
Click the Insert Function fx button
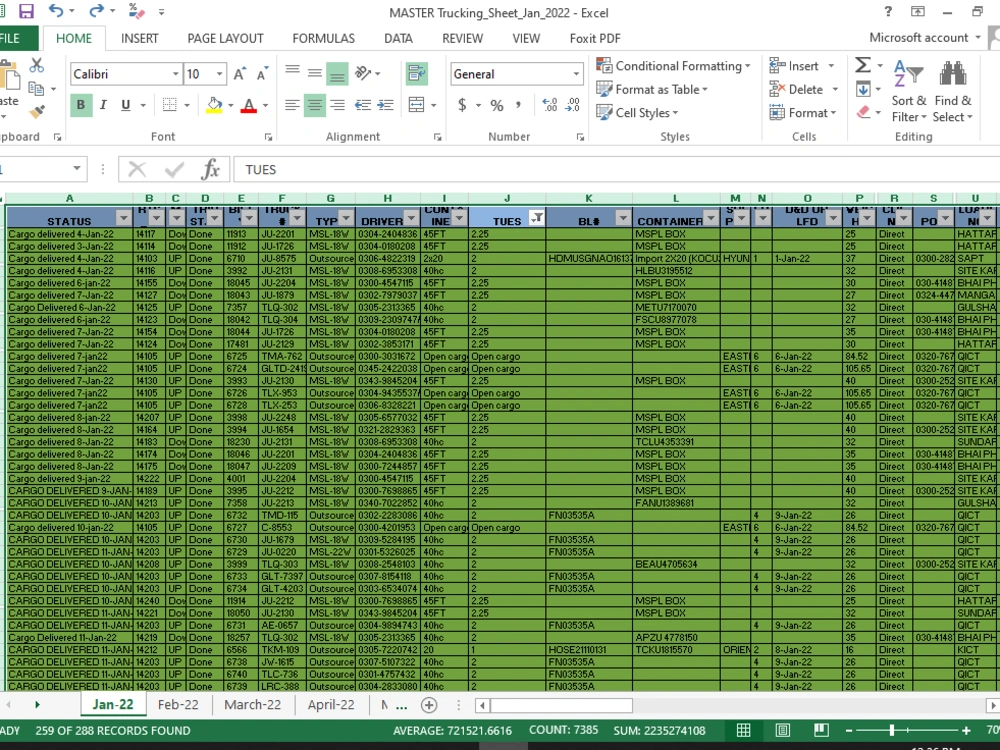pos(210,169)
